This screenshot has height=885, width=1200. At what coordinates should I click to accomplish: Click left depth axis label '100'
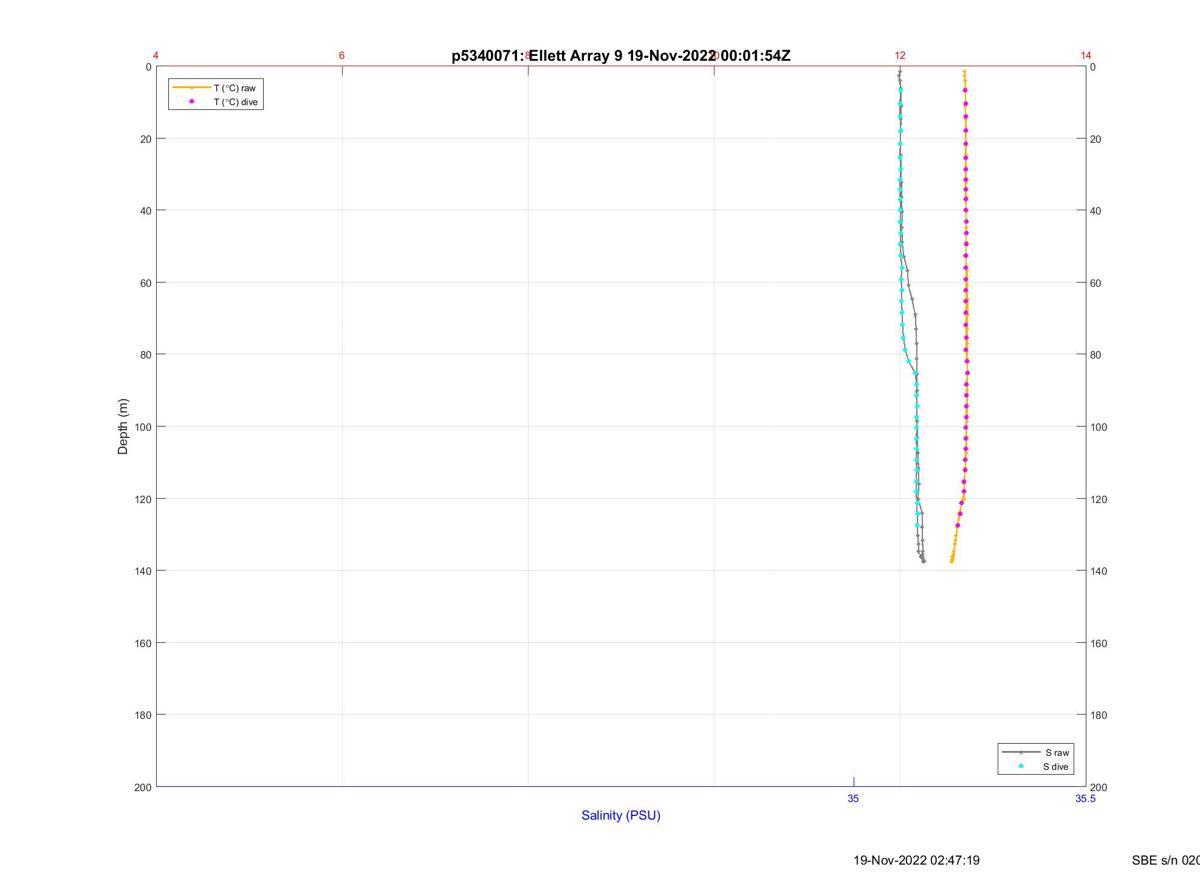143,427
